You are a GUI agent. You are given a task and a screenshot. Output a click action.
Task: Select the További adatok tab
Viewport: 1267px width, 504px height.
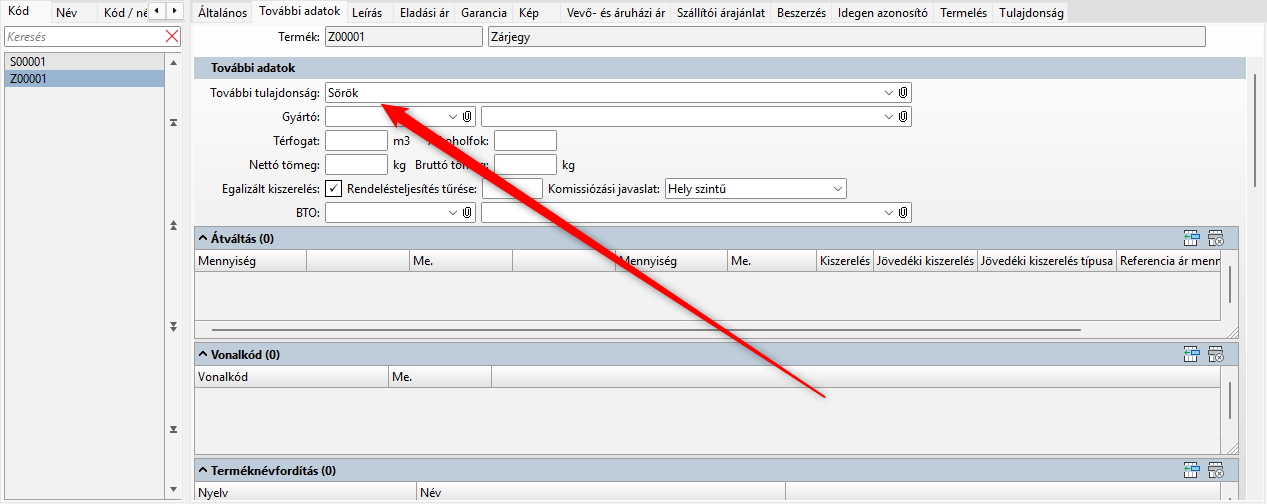point(299,12)
